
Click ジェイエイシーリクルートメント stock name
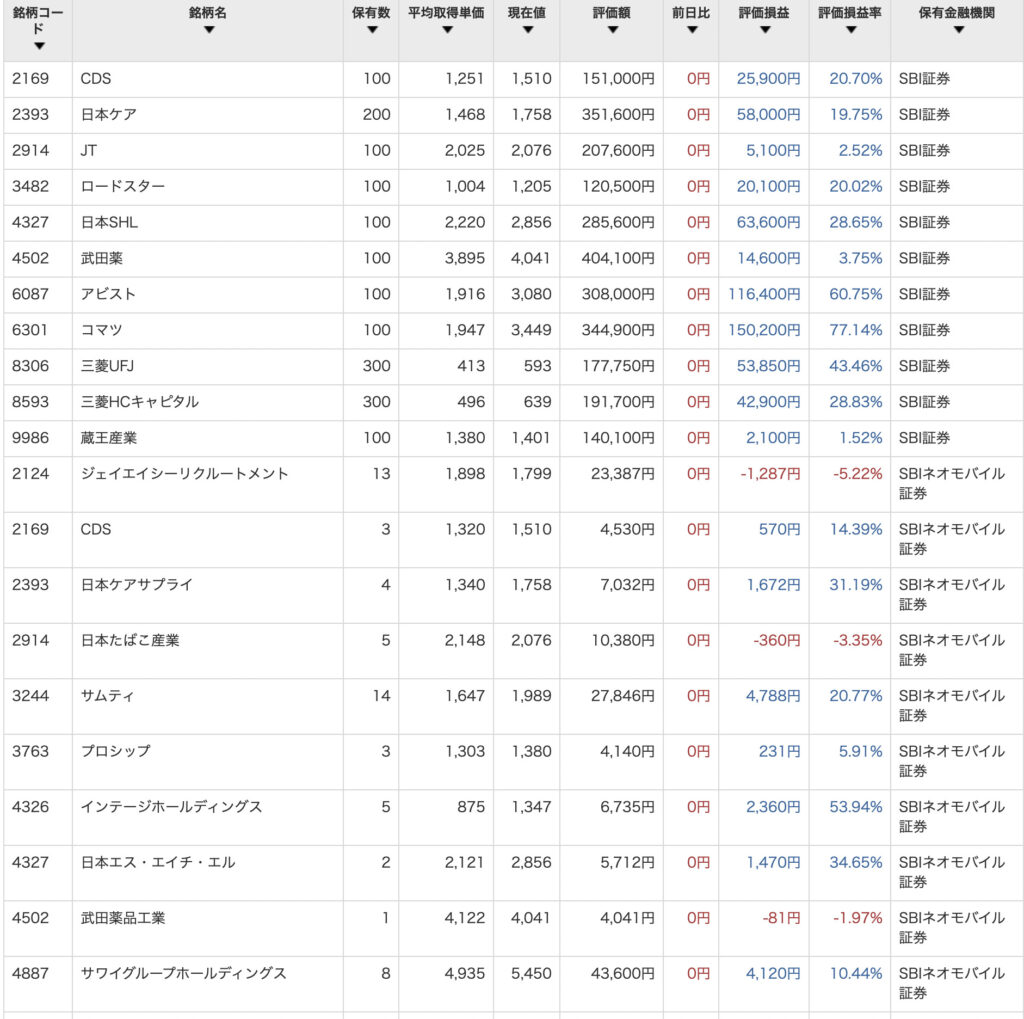[184, 474]
